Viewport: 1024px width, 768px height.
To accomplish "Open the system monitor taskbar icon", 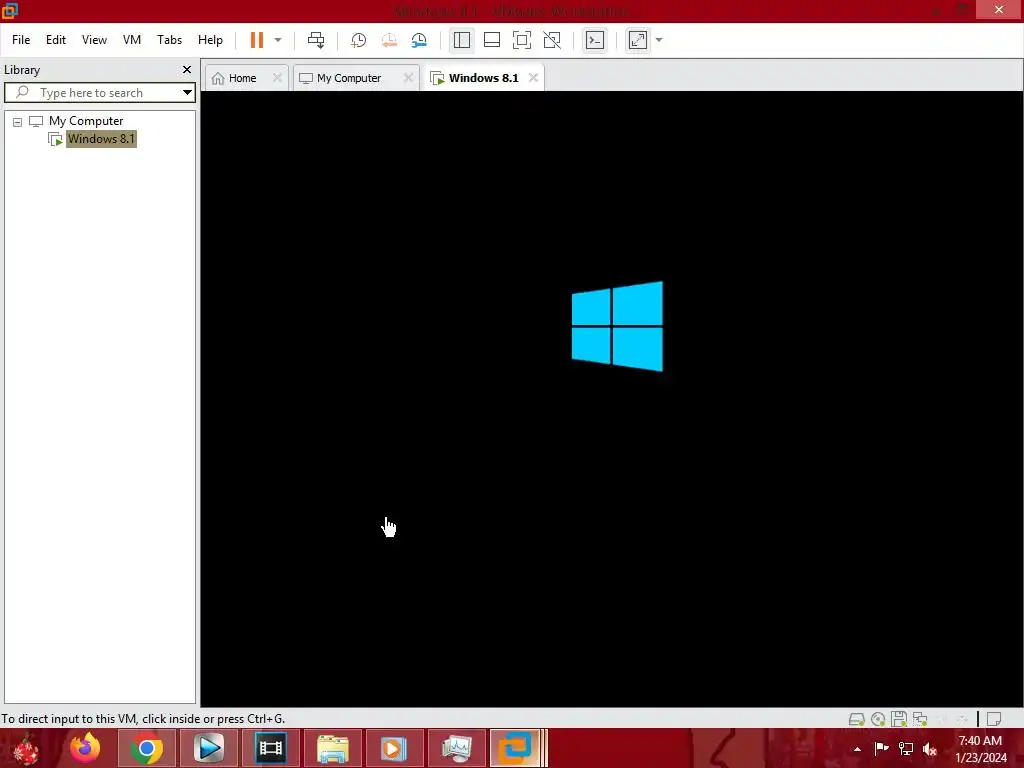I will click(x=456, y=748).
